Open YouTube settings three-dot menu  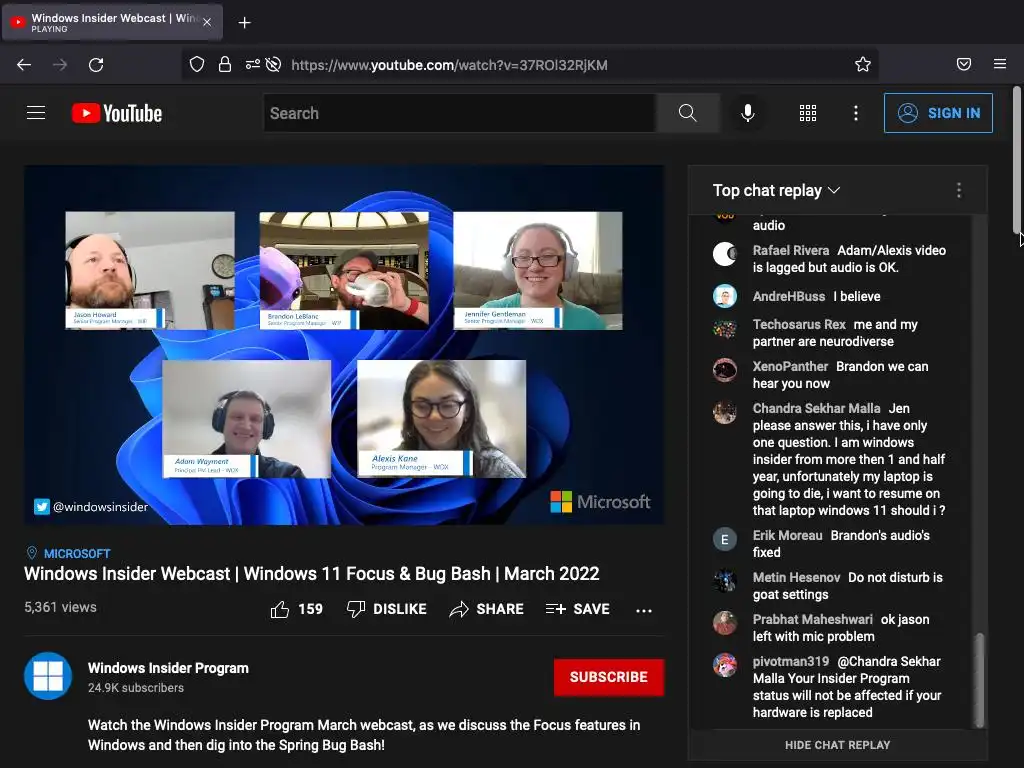coord(856,113)
